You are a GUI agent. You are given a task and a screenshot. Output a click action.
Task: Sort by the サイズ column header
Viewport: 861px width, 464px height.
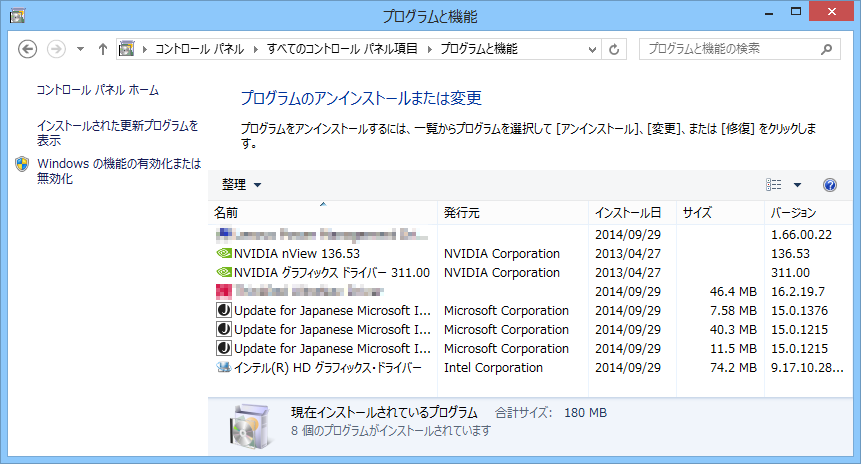[x=696, y=213]
